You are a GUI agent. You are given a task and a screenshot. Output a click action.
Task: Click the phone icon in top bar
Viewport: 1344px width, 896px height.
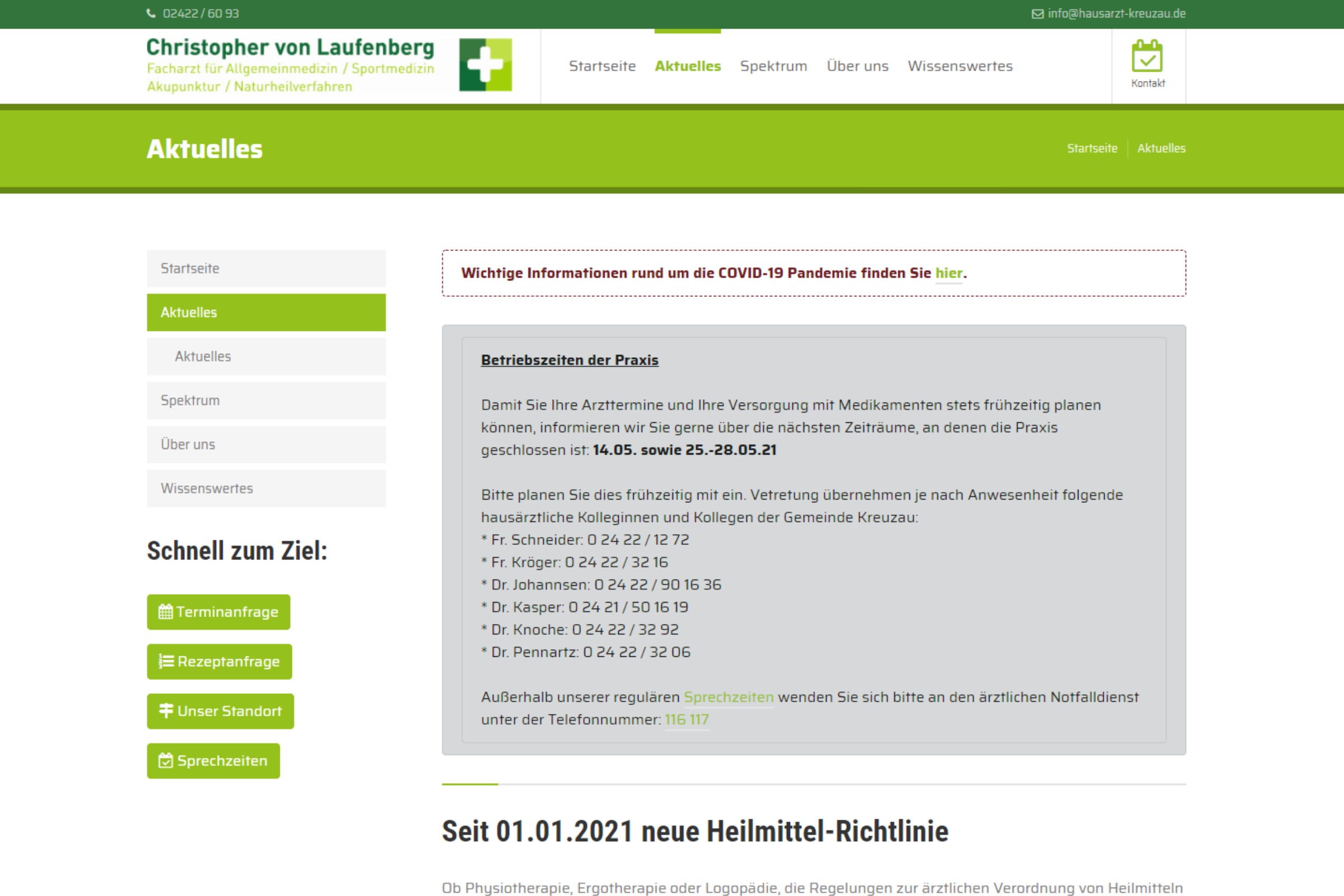151,13
